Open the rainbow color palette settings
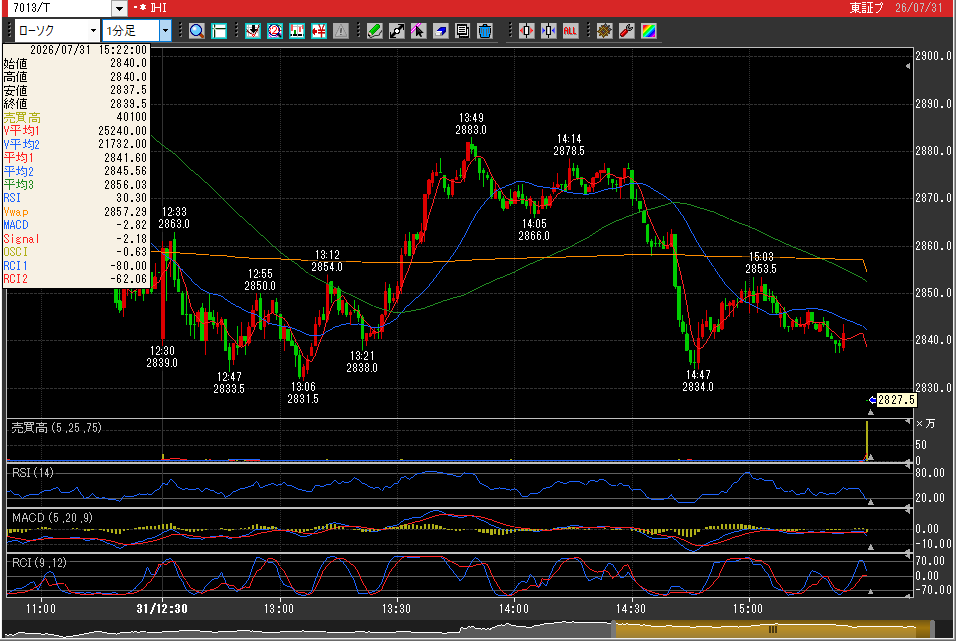 pyautogui.click(x=648, y=30)
